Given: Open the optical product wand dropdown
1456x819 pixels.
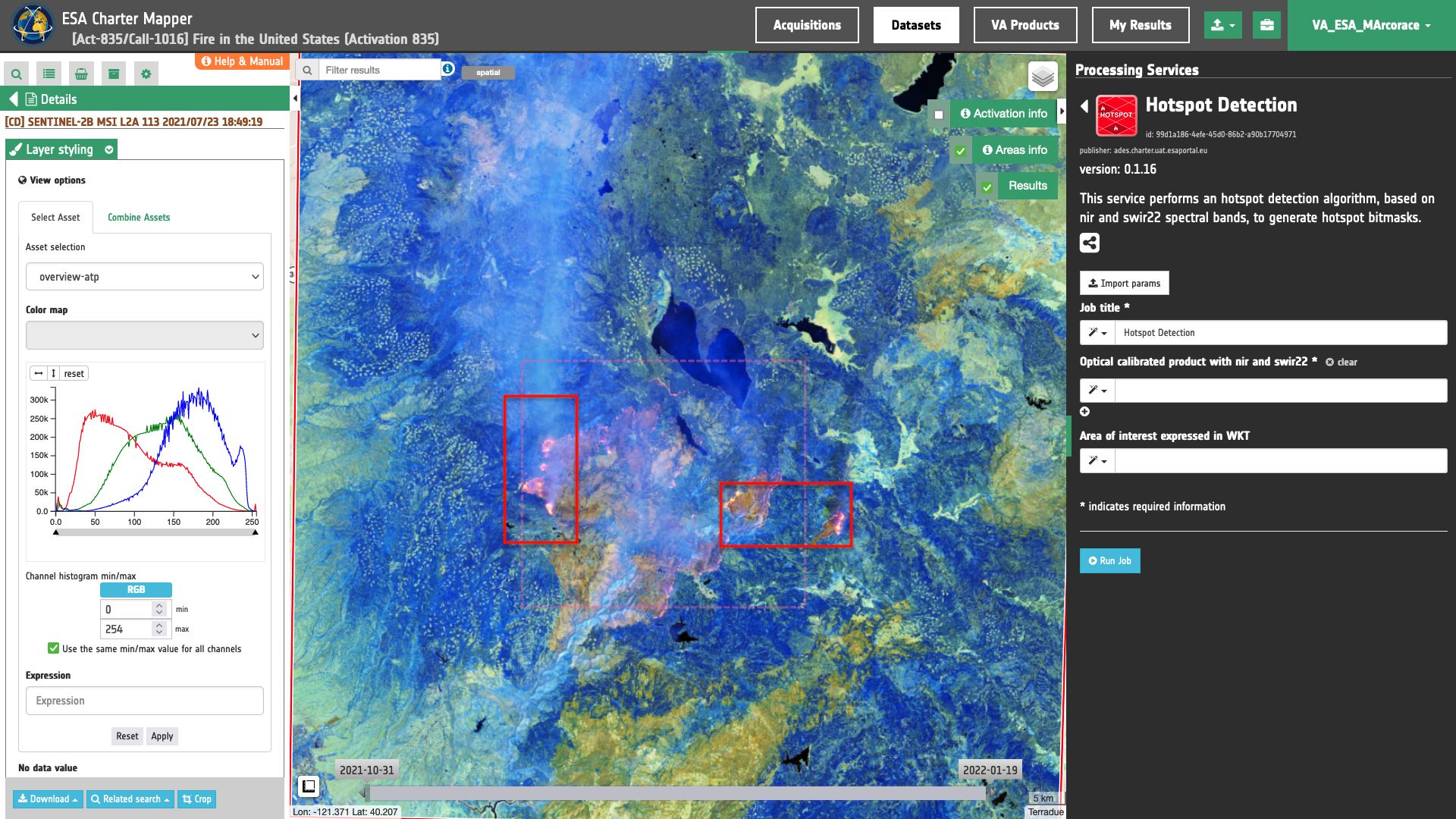Looking at the screenshot, I should pyautogui.click(x=1097, y=391).
